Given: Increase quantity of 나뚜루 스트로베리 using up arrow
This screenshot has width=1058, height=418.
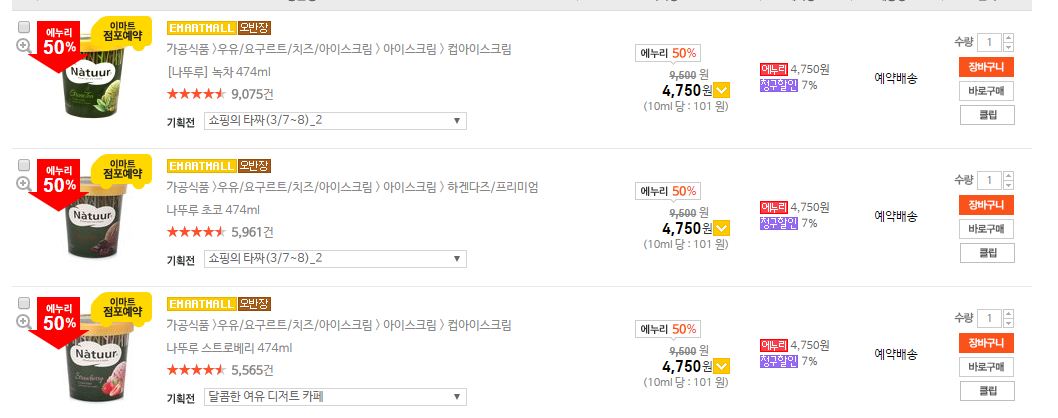Looking at the screenshot, I should click(x=1008, y=314).
